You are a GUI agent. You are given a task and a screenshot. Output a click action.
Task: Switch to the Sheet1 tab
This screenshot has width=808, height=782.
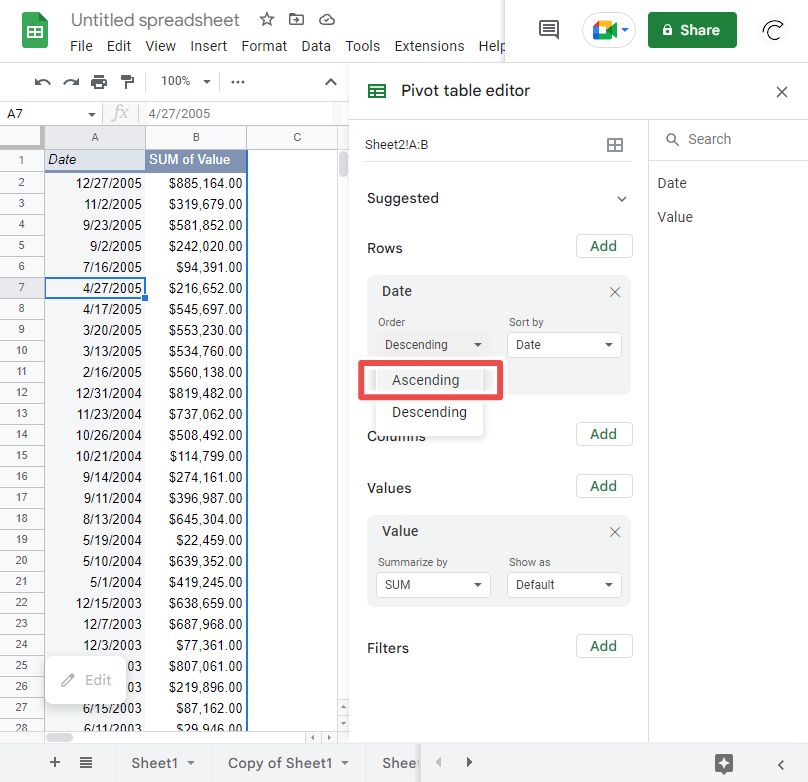point(154,763)
